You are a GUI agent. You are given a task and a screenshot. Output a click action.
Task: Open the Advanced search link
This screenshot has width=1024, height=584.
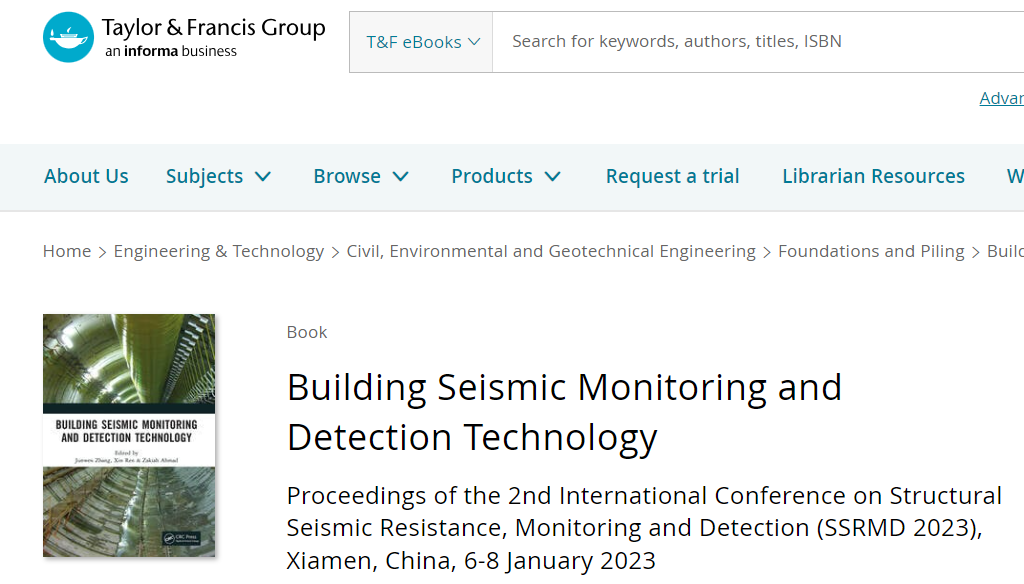tap(1001, 98)
